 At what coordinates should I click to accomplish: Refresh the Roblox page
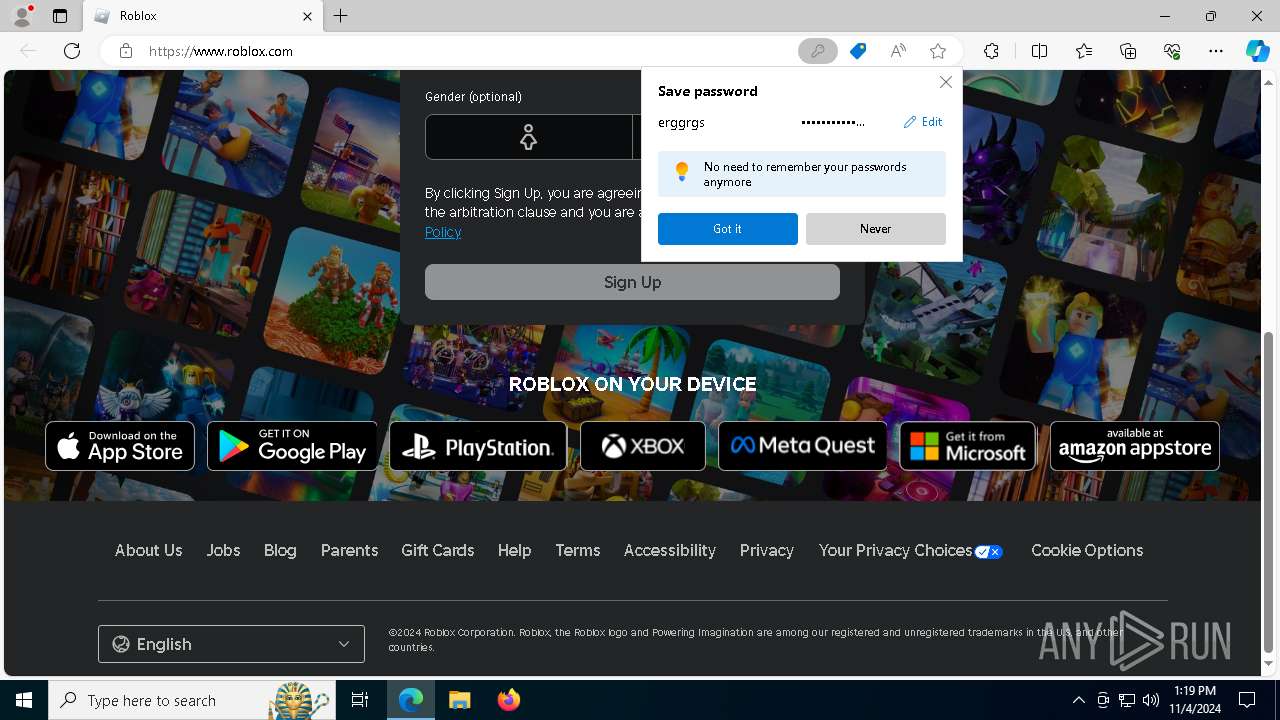pos(72,51)
